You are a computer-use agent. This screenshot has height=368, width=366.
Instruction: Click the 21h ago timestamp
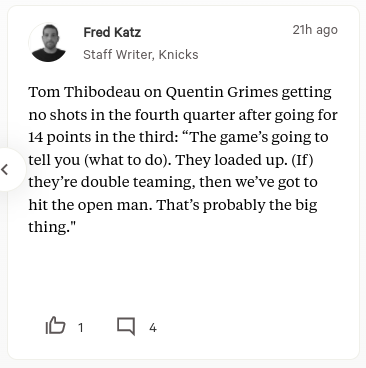pyautogui.click(x=315, y=30)
